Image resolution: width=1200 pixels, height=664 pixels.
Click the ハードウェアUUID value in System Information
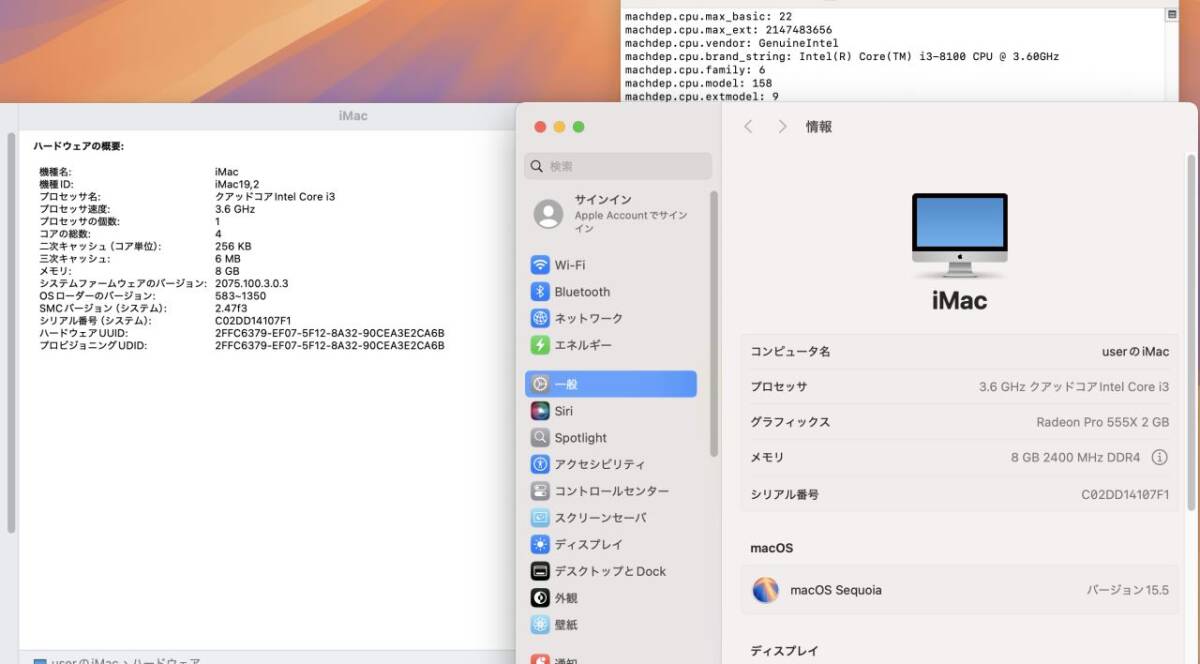pyautogui.click(x=330, y=333)
